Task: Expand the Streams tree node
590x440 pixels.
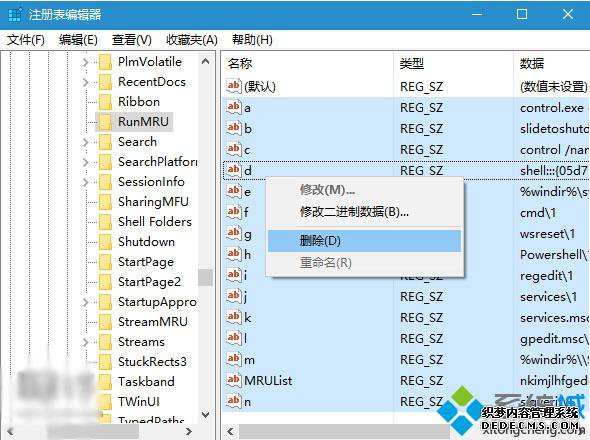Action: coord(85,342)
